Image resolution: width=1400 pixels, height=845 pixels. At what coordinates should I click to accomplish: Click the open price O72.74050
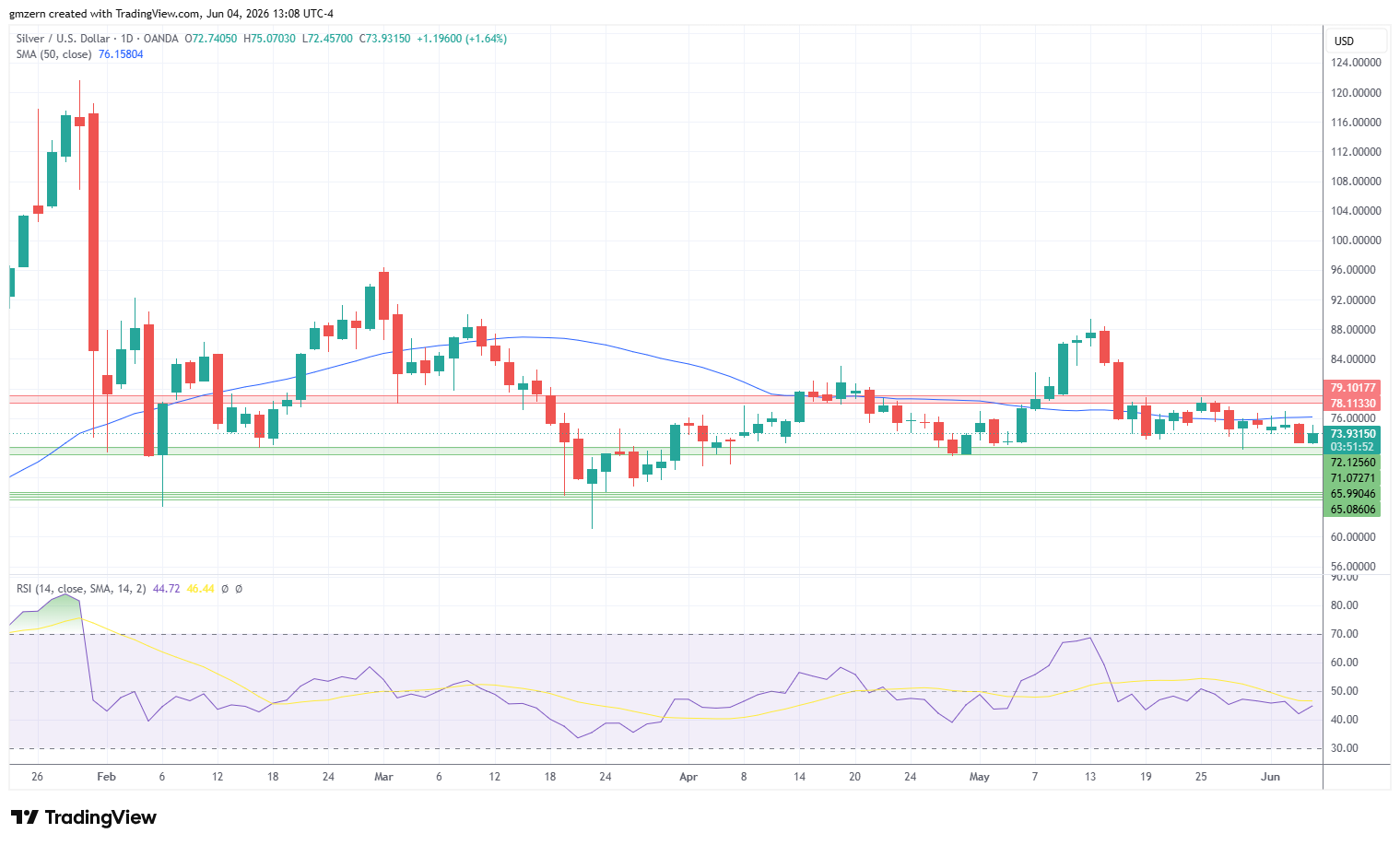(211, 39)
